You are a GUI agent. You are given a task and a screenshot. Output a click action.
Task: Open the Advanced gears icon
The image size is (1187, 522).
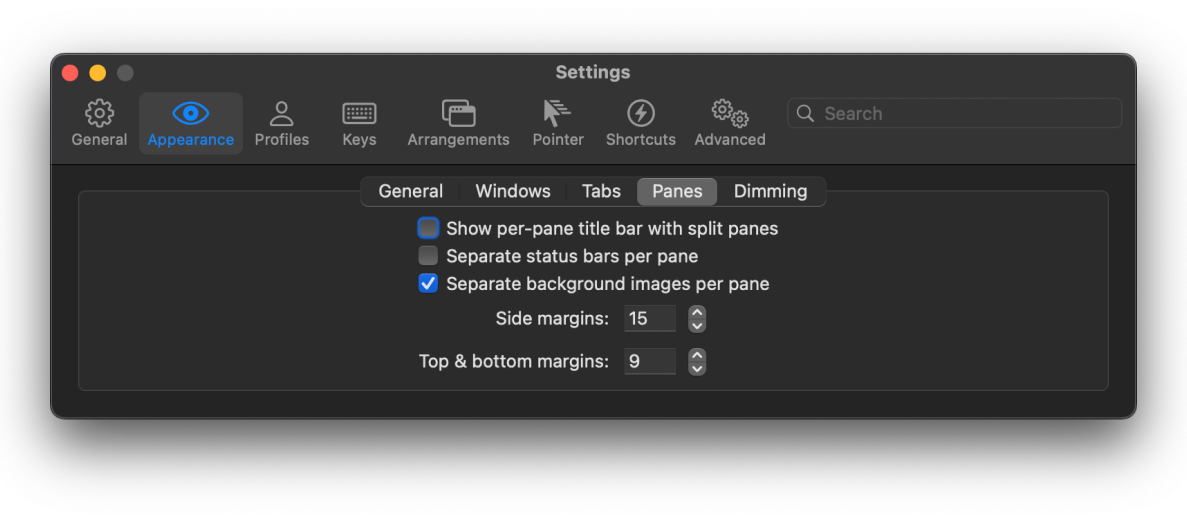(729, 113)
